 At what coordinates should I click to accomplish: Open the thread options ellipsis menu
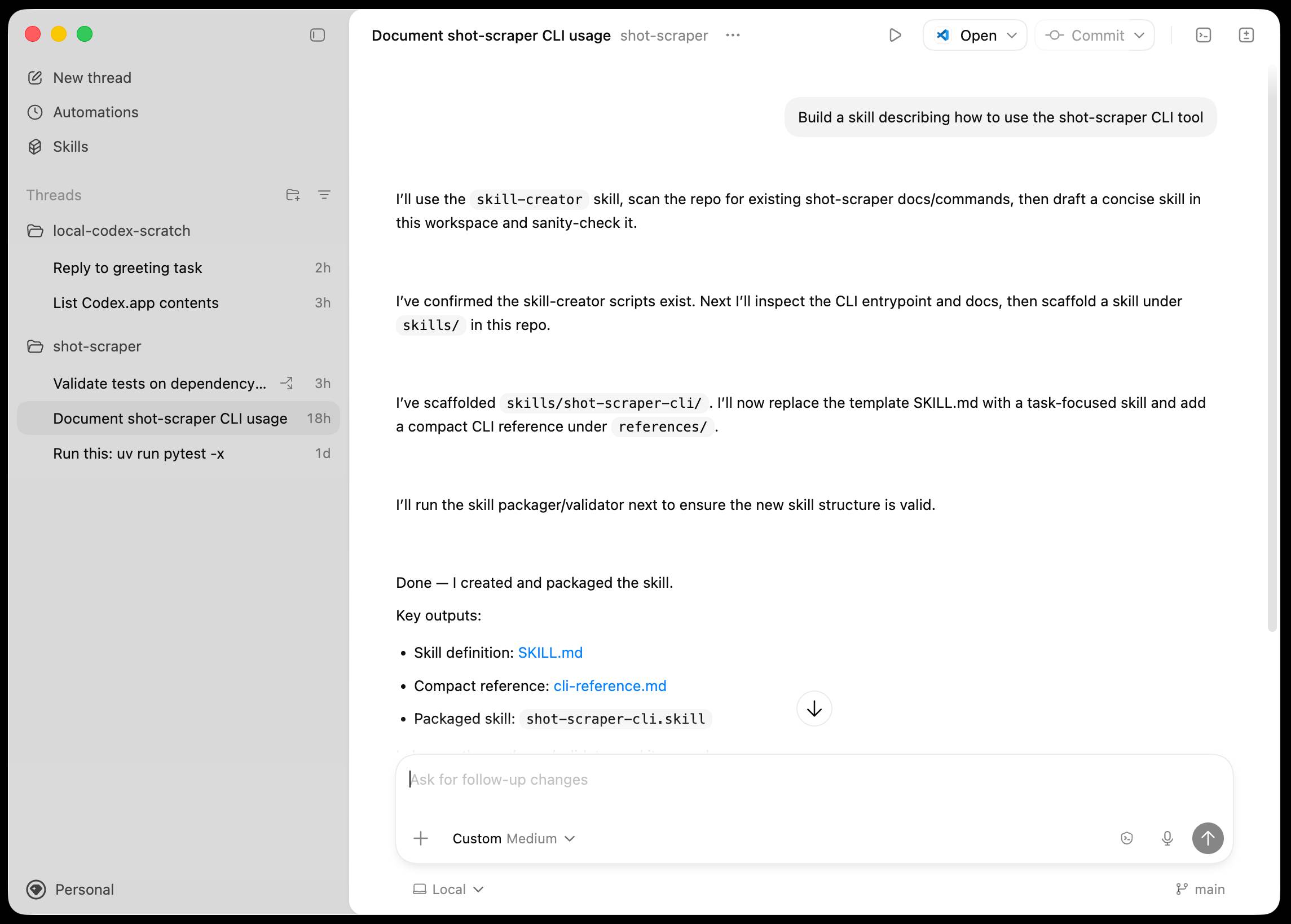(x=733, y=35)
